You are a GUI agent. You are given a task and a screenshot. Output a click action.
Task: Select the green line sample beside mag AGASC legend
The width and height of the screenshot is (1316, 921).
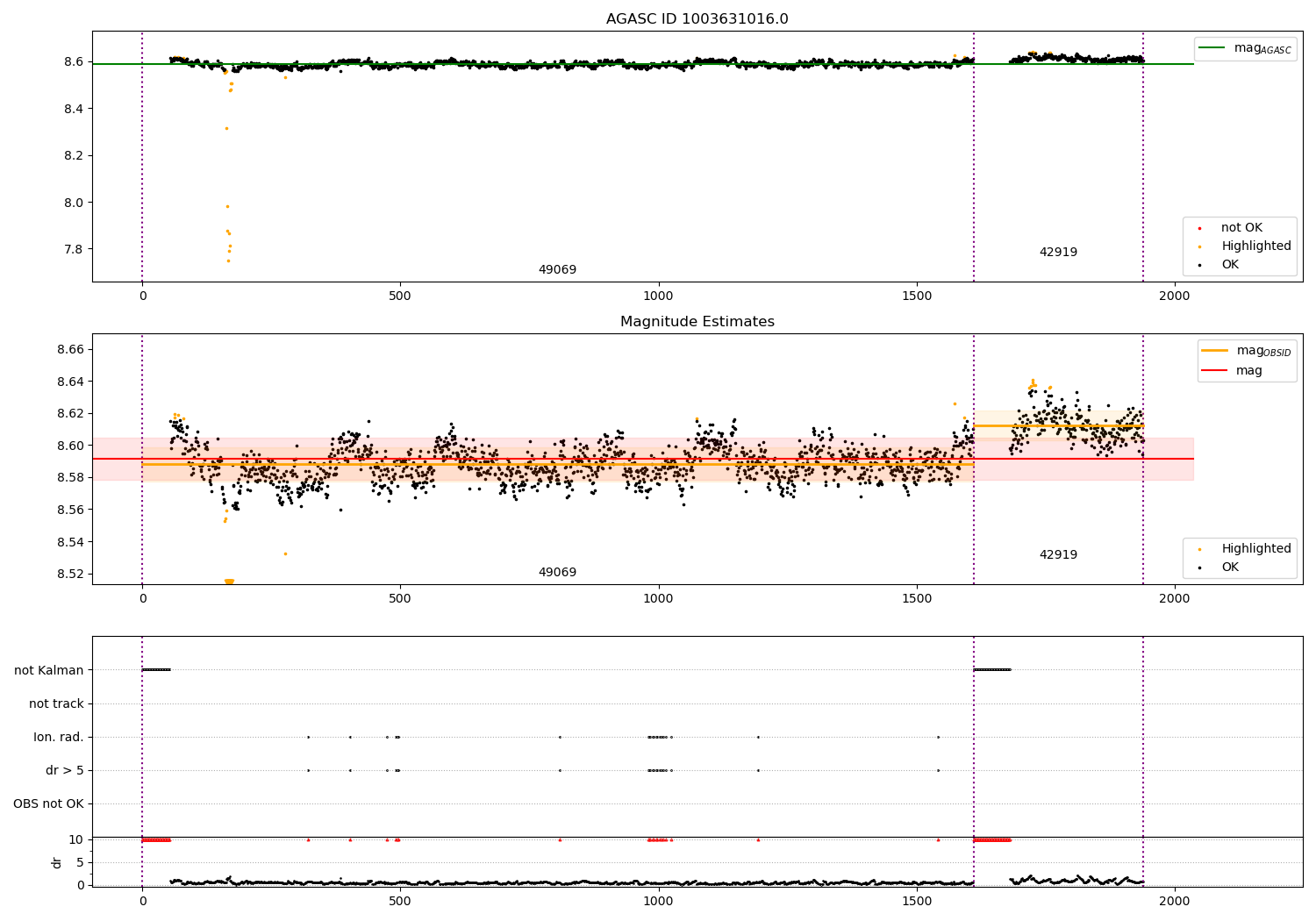[x=1213, y=48]
